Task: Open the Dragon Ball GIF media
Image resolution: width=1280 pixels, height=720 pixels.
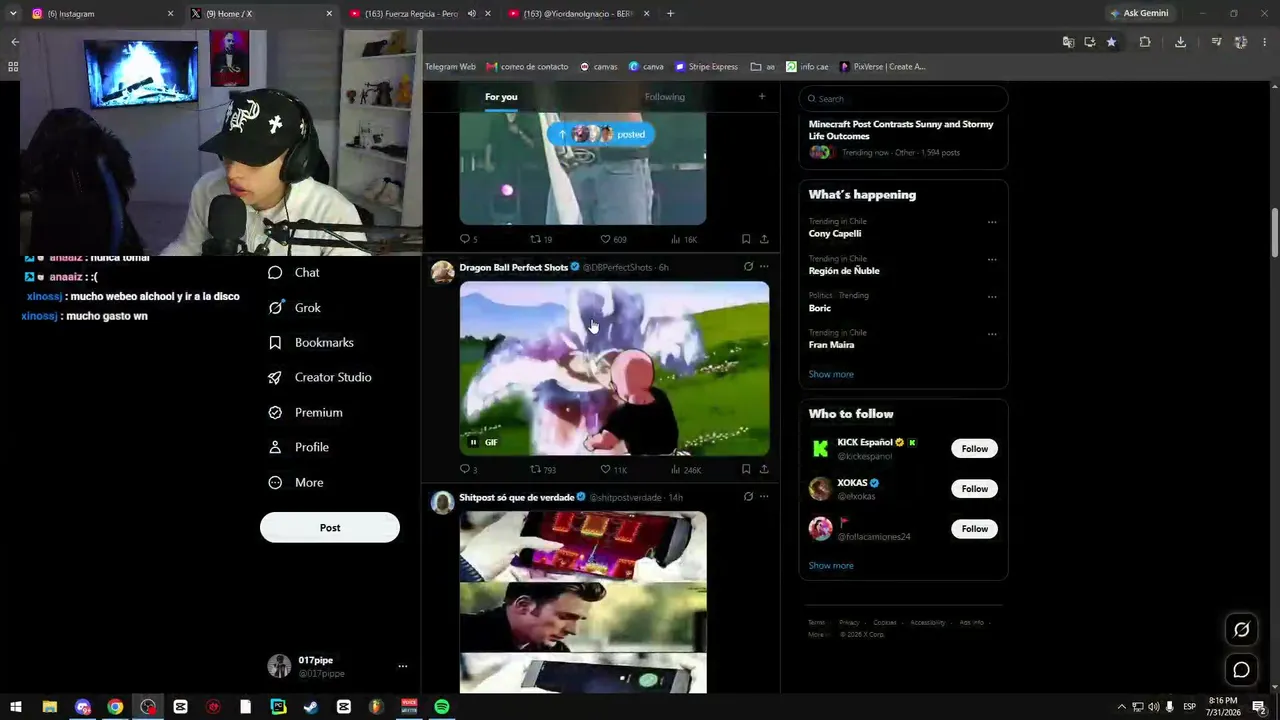Action: click(x=614, y=368)
